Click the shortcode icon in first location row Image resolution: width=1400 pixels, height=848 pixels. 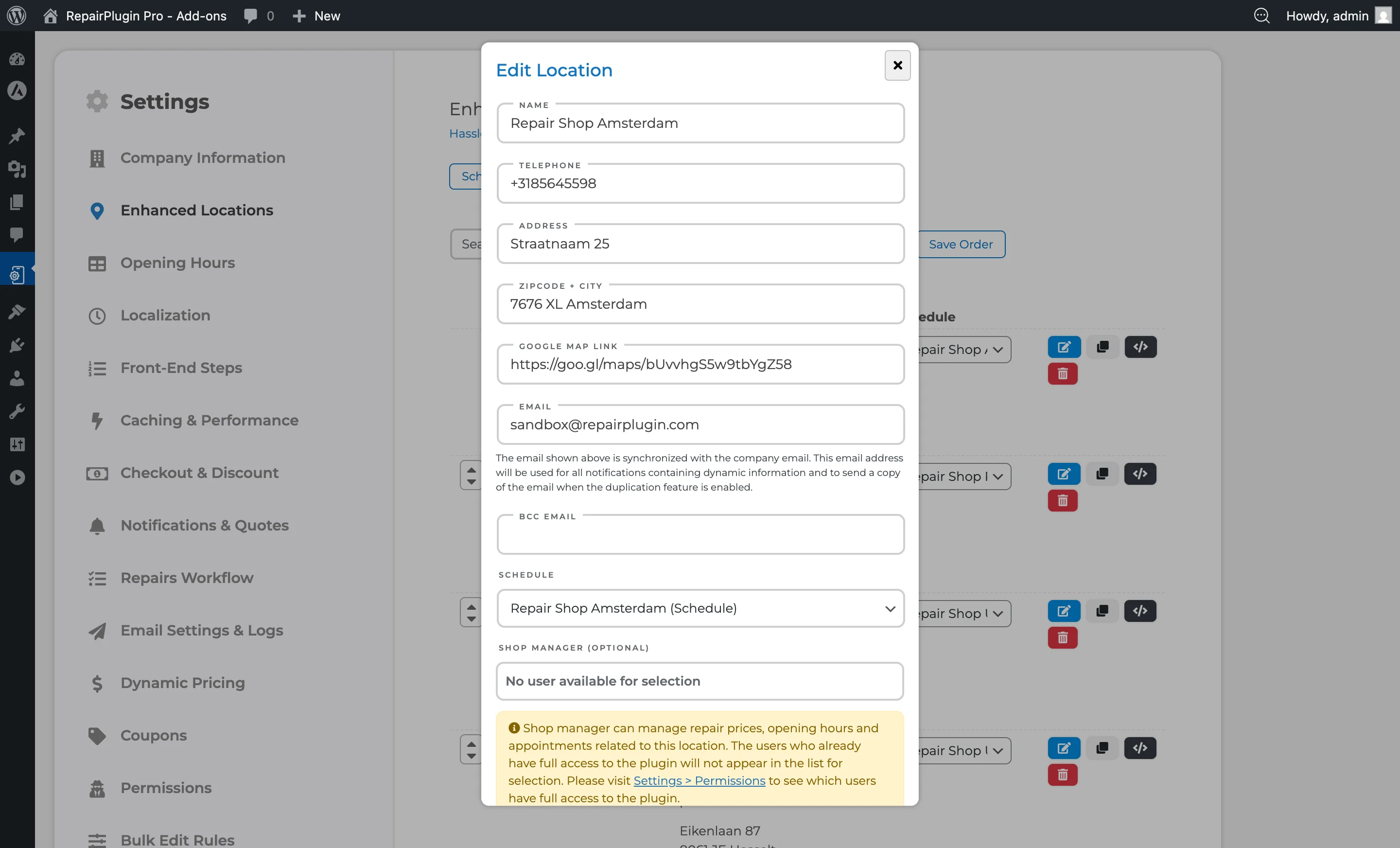pos(1140,347)
